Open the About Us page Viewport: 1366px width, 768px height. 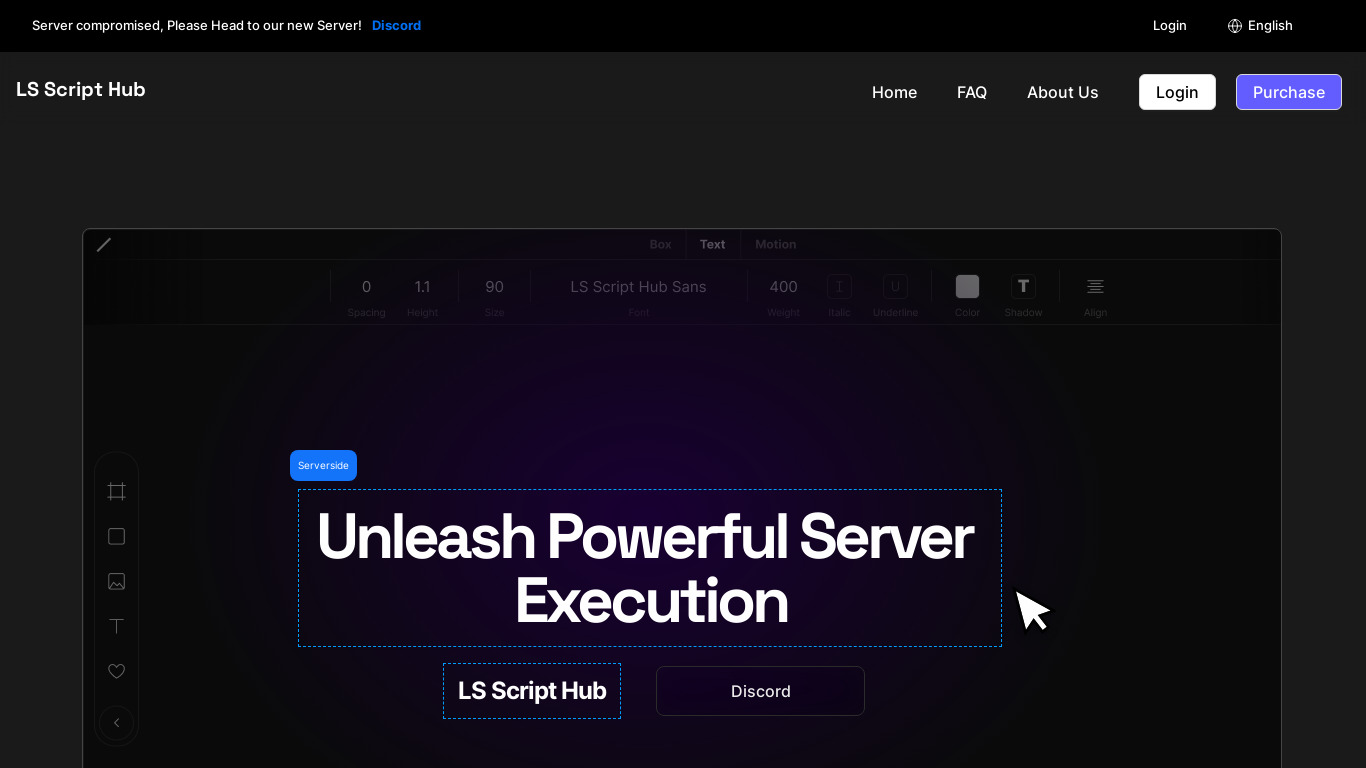pyautogui.click(x=1062, y=92)
